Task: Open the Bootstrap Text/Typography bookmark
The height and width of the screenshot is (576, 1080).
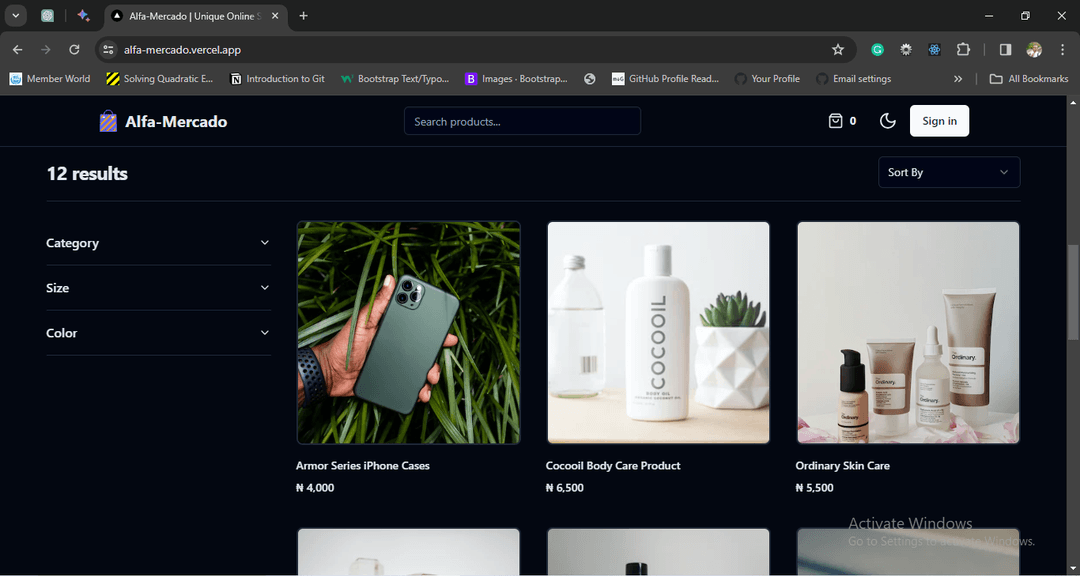Action: pos(395,79)
